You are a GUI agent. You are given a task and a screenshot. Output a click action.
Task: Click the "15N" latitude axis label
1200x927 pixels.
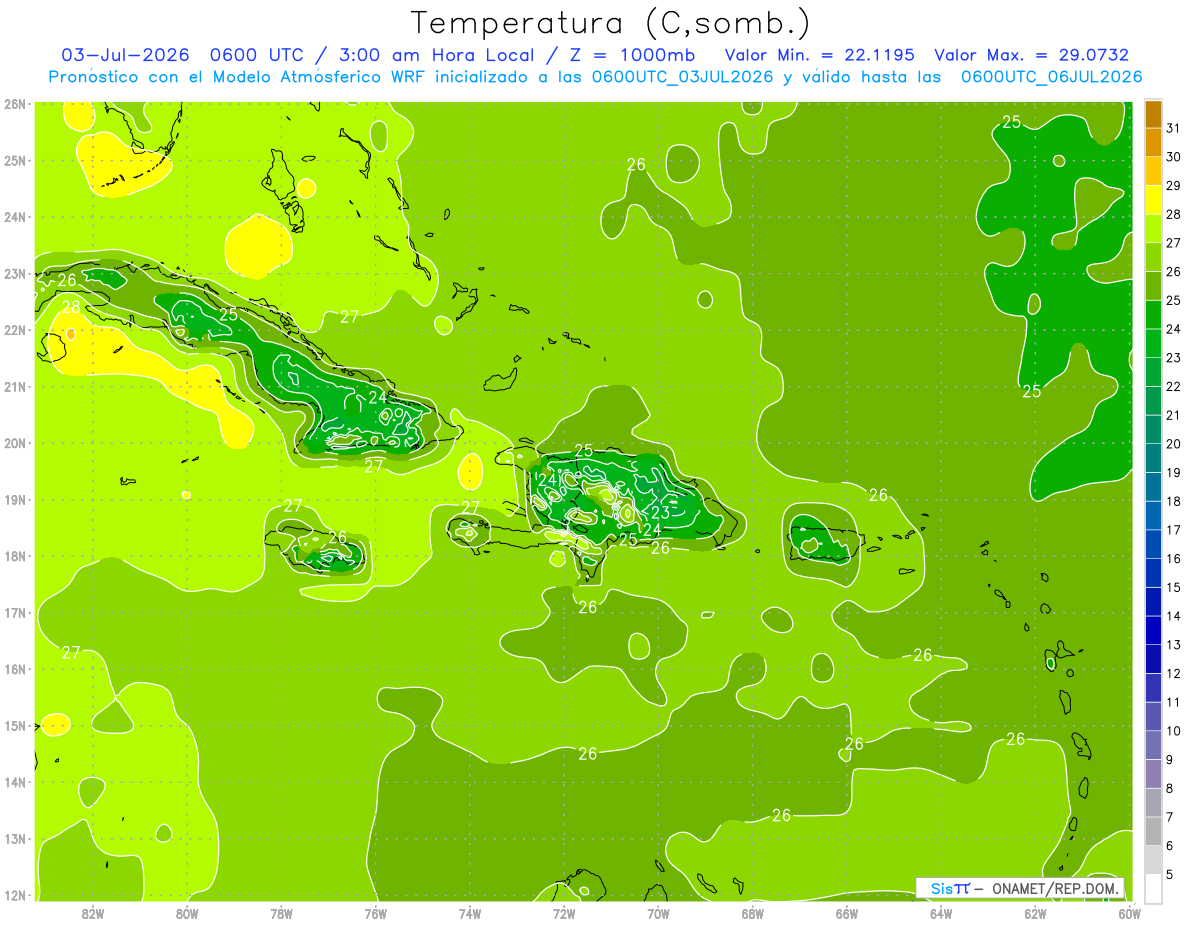[14, 726]
